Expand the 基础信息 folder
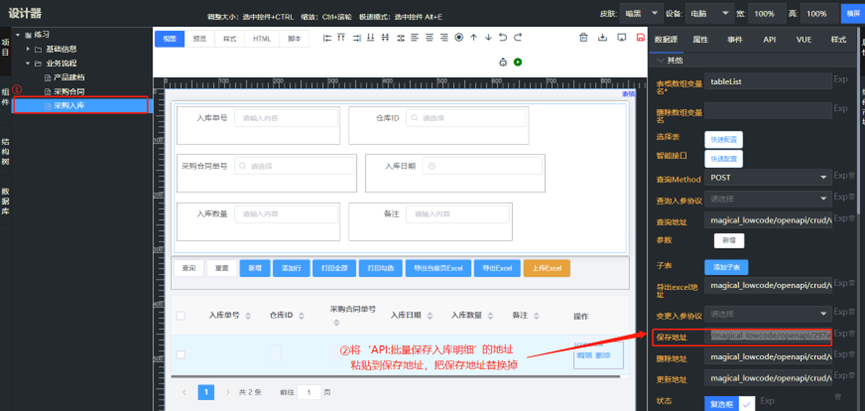 28,49
